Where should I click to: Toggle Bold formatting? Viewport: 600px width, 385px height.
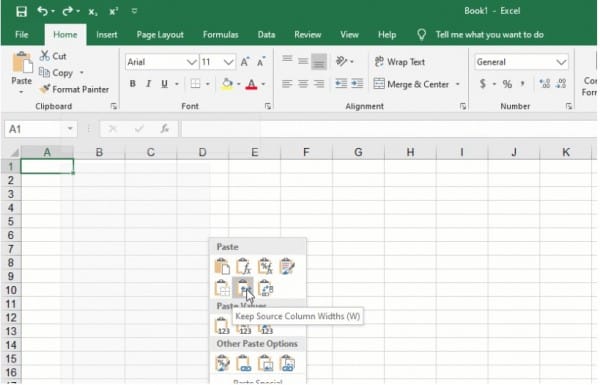[132, 84]
